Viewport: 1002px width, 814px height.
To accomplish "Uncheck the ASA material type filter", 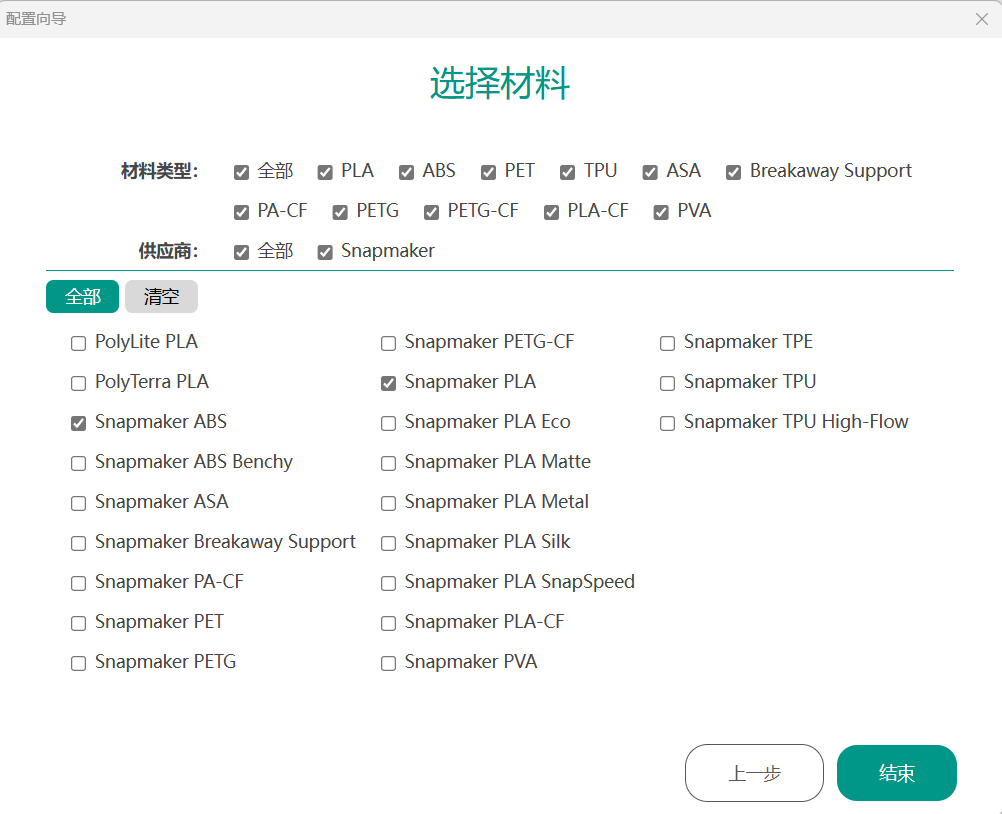I will point(651,173).
